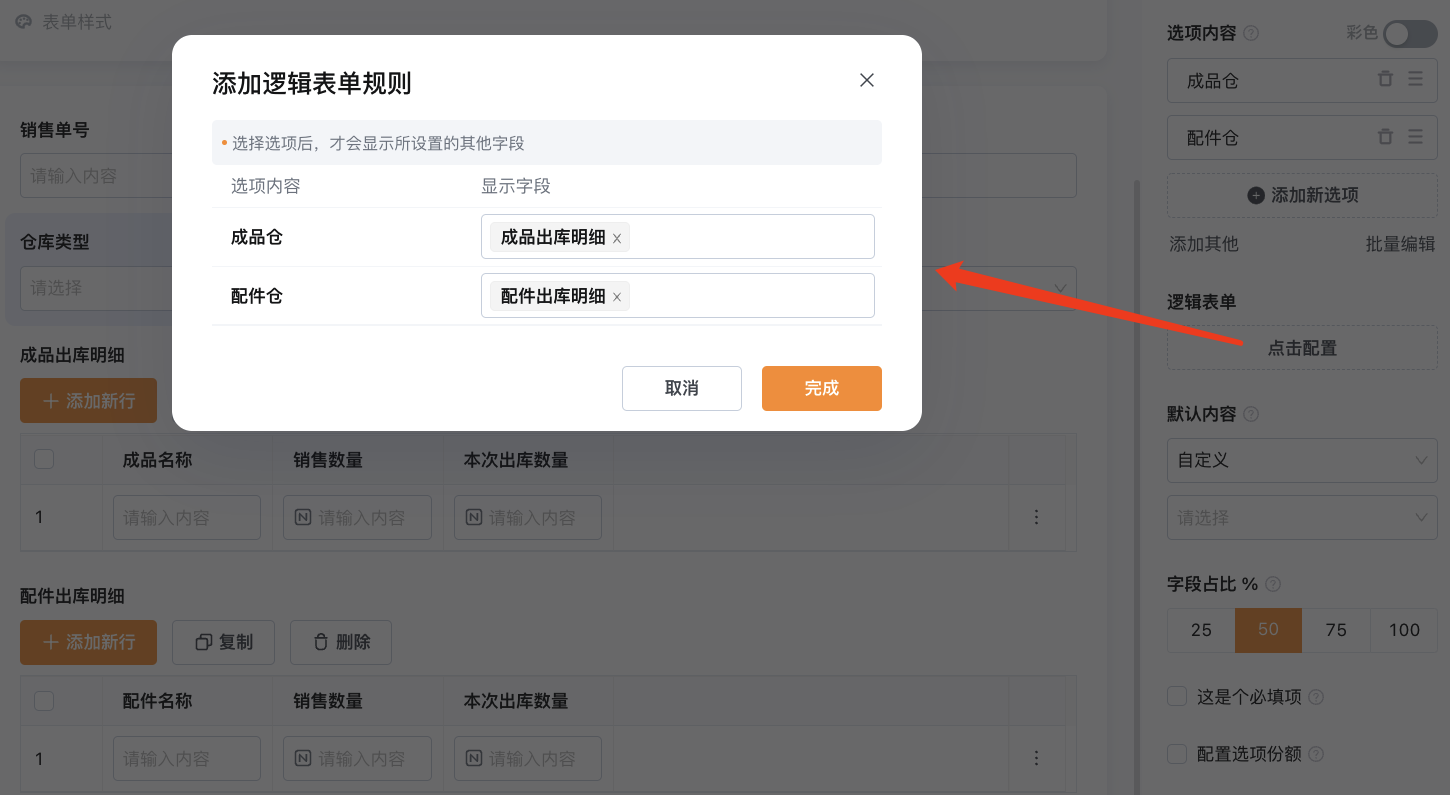Open the 请选择 default value dropdown

coord(1302,518)
